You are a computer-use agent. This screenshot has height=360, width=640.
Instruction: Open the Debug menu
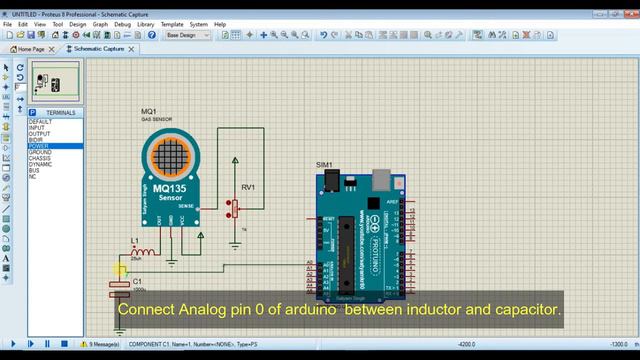coord(122,24)
